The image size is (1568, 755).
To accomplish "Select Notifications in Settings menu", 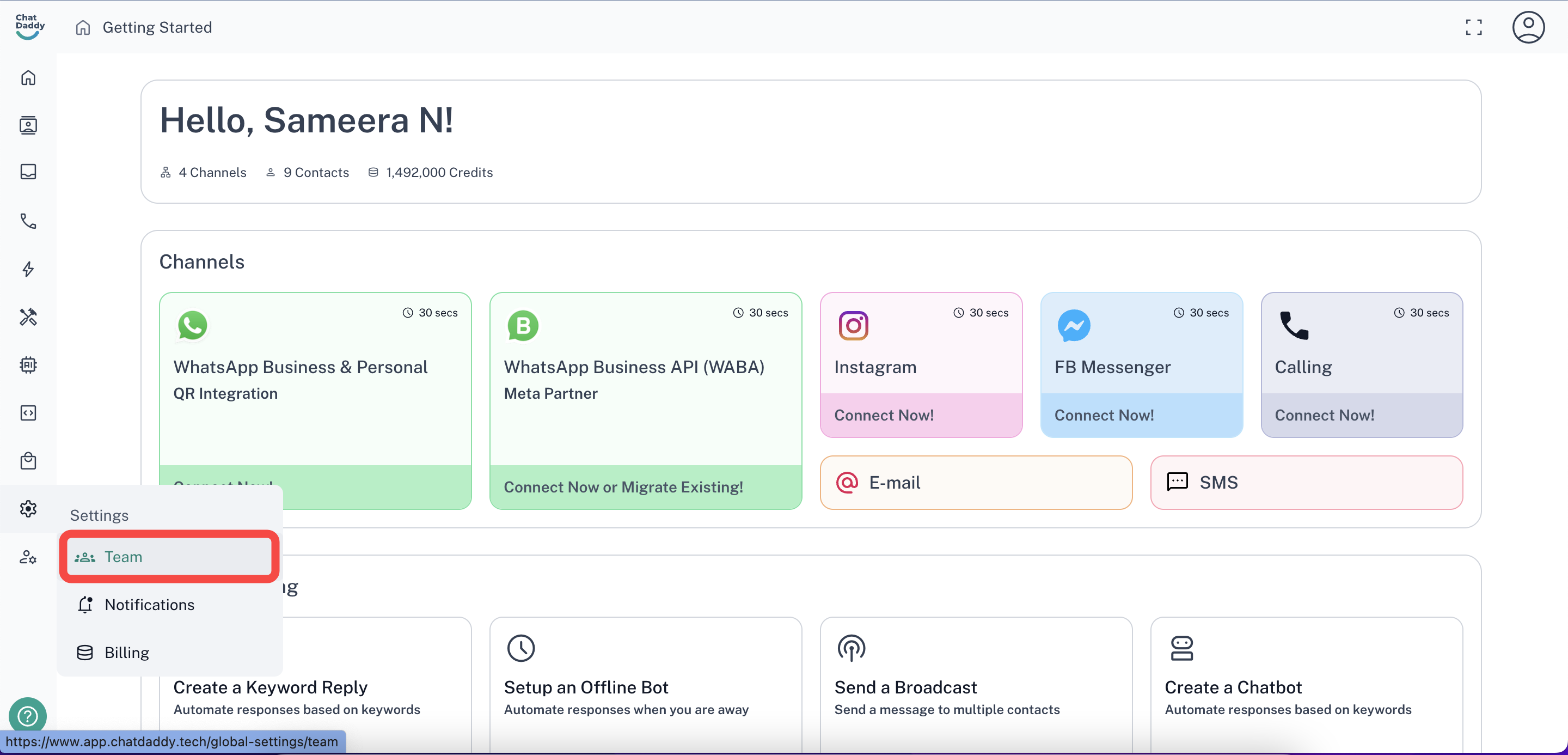I will tap(150, 605).
